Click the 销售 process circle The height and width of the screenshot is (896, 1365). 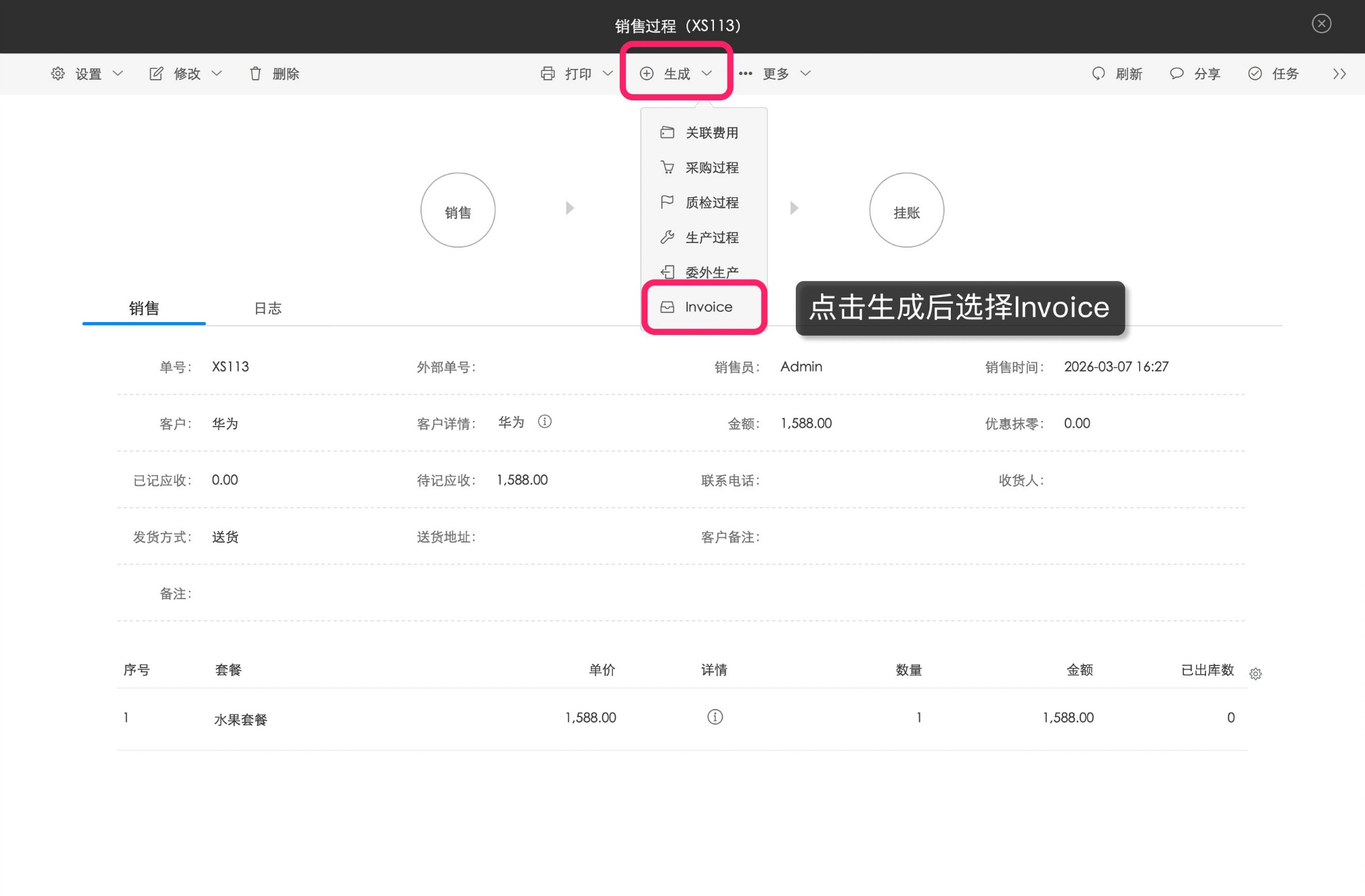click(x=457, y=210)
